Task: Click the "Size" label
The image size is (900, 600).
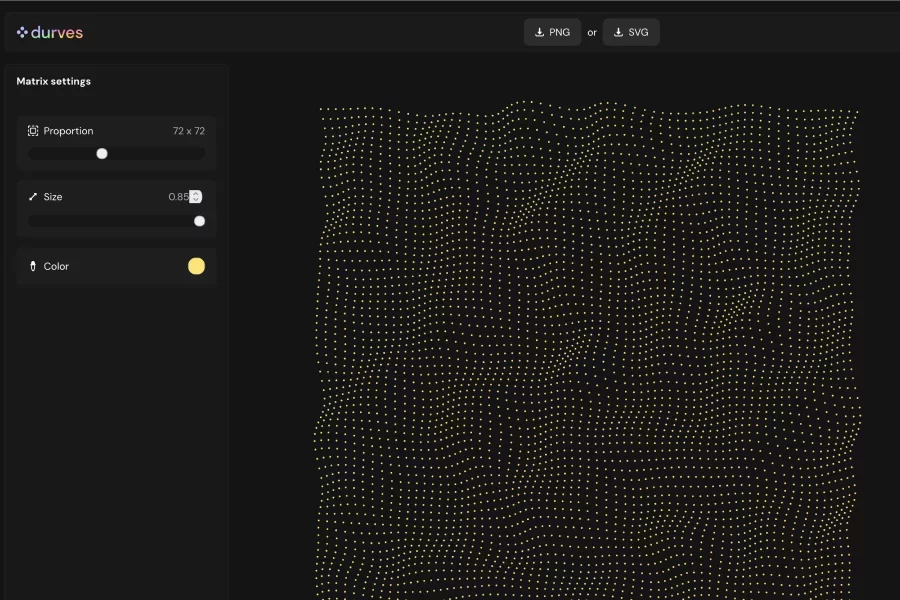Action: click(53, 197)
